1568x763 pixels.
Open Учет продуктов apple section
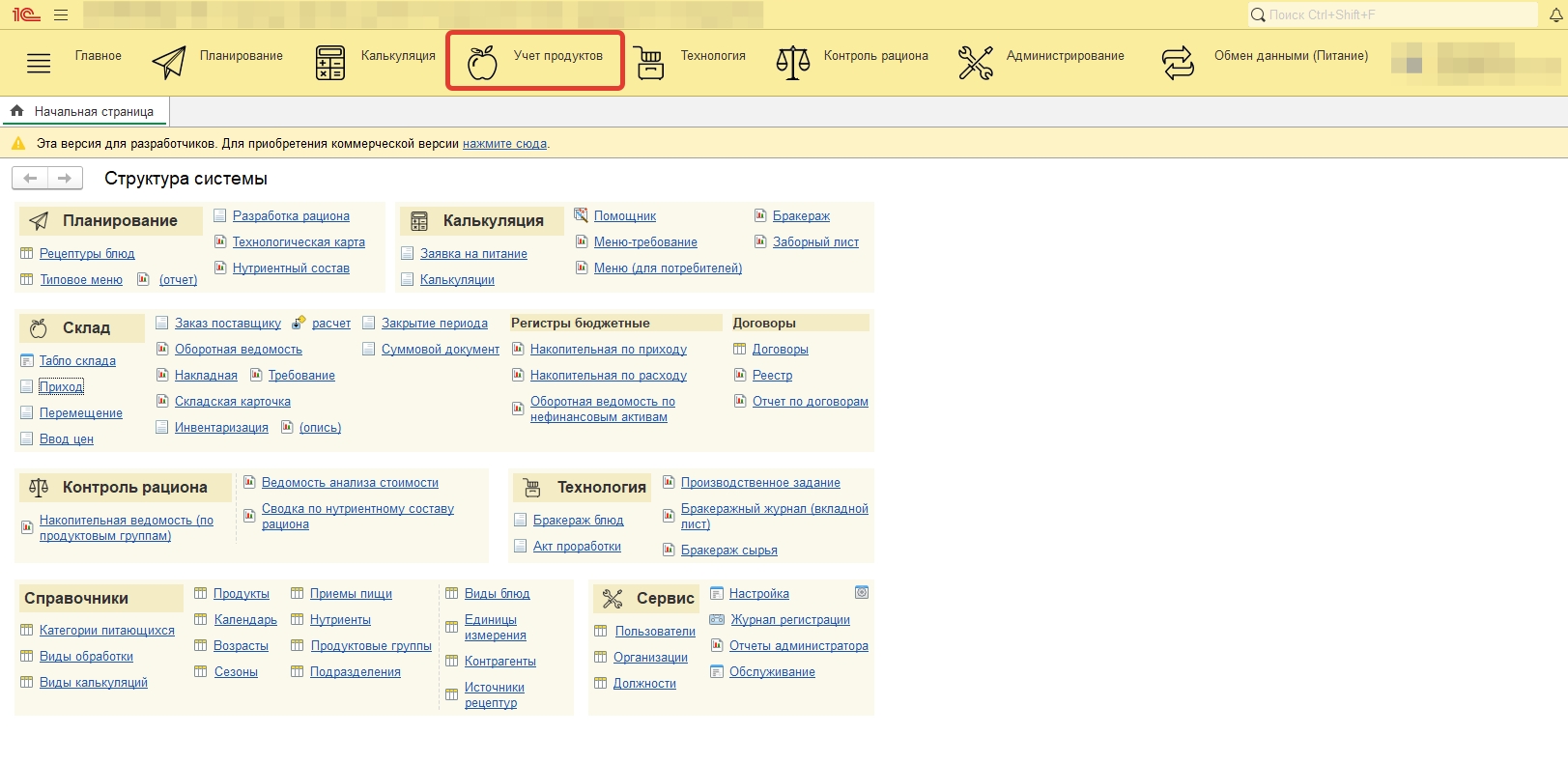pos(535,62)
